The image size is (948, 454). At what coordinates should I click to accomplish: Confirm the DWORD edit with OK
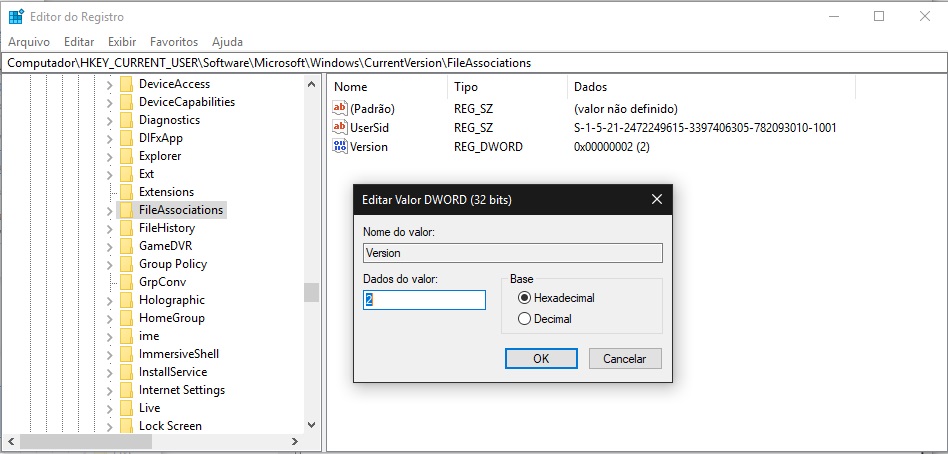tap(541, 358)
